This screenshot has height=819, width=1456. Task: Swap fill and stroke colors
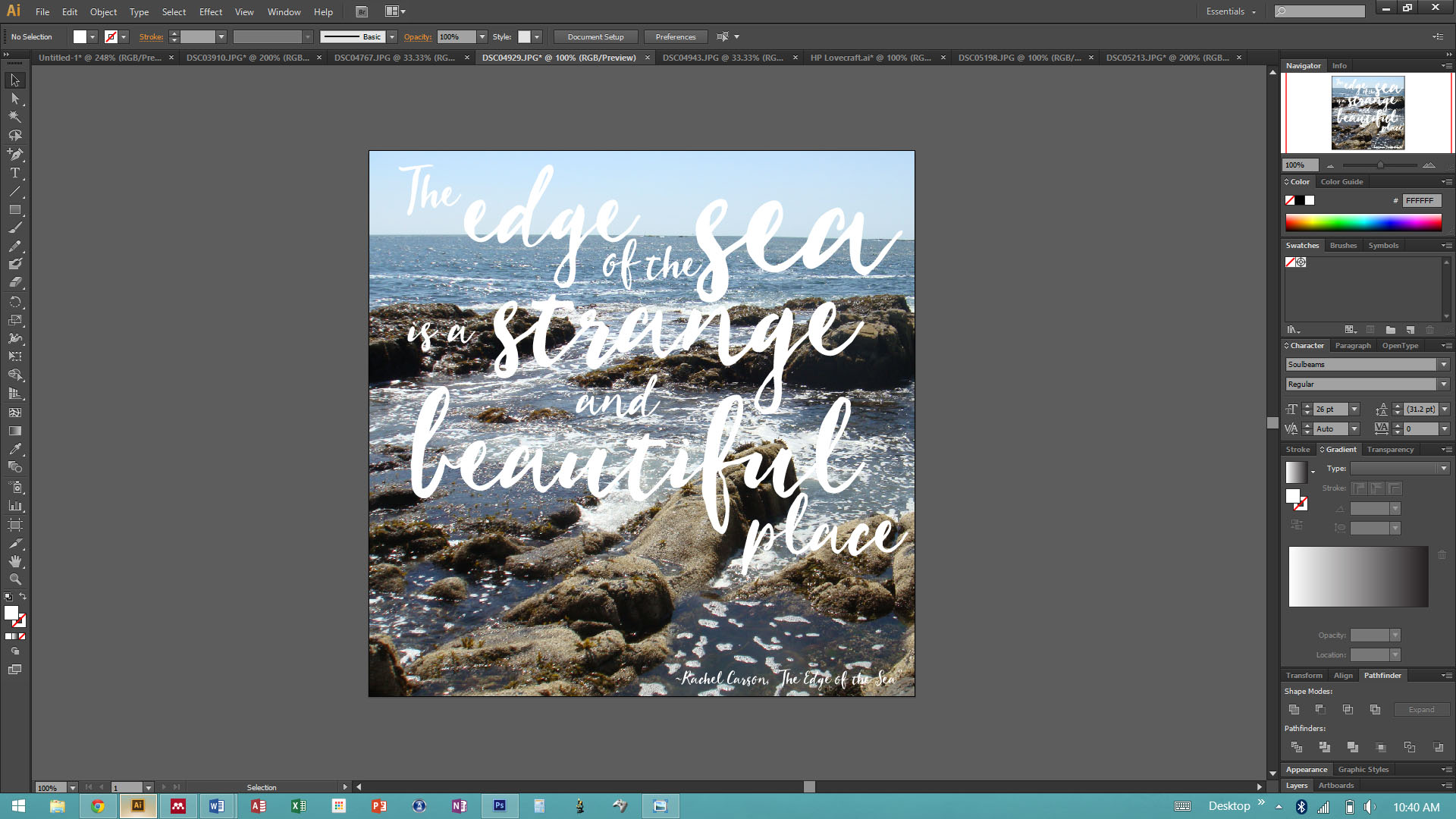pyautogui.click(x=23, y=597)
